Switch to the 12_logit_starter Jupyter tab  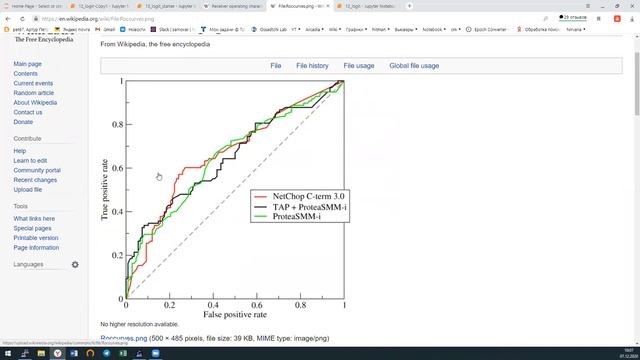166,6
